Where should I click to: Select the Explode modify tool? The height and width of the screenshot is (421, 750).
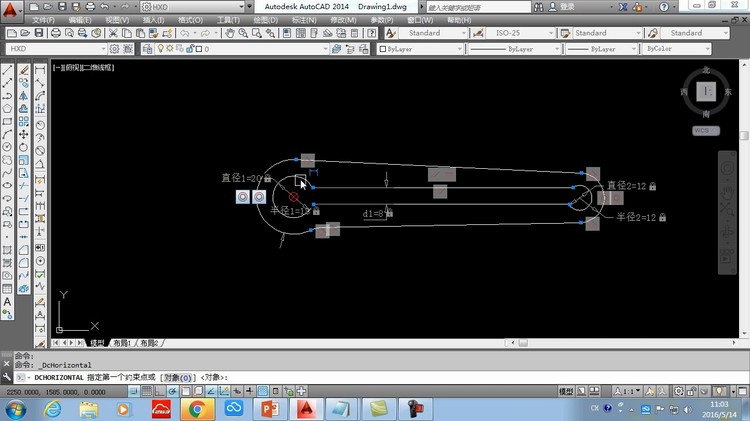23,288
